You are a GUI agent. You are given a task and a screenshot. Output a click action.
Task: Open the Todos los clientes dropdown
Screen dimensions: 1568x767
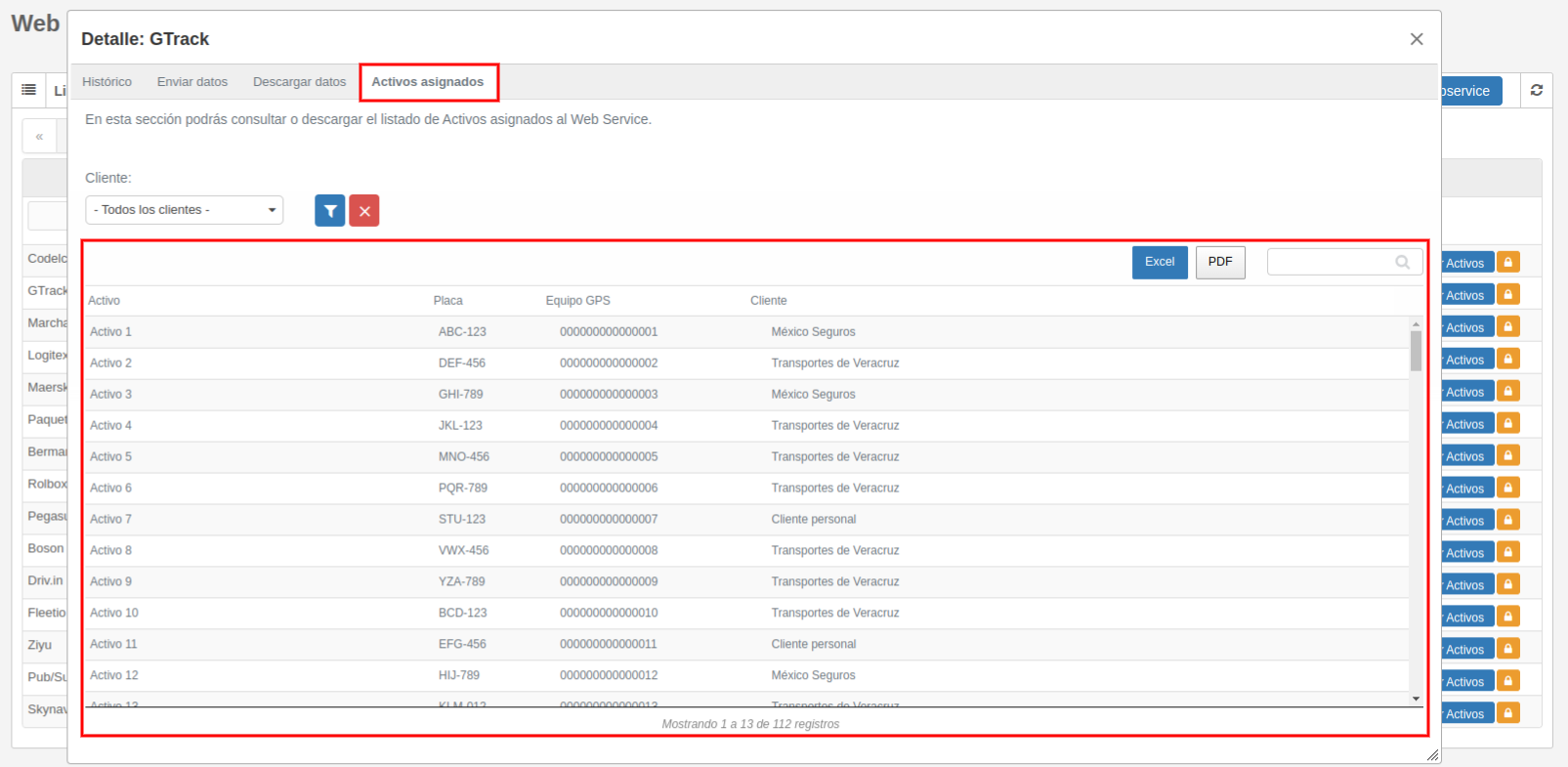tap(185, 210)
